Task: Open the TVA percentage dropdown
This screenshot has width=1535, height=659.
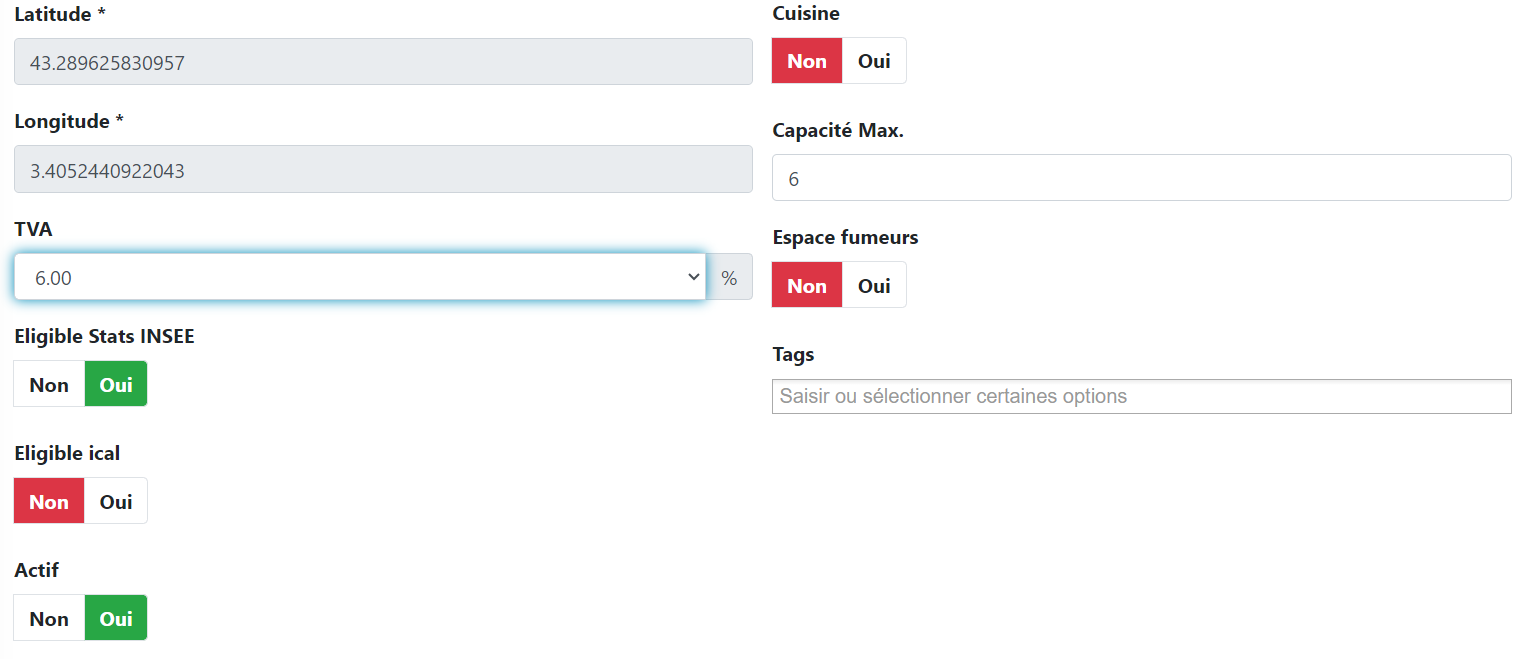Action: (360, 277)
